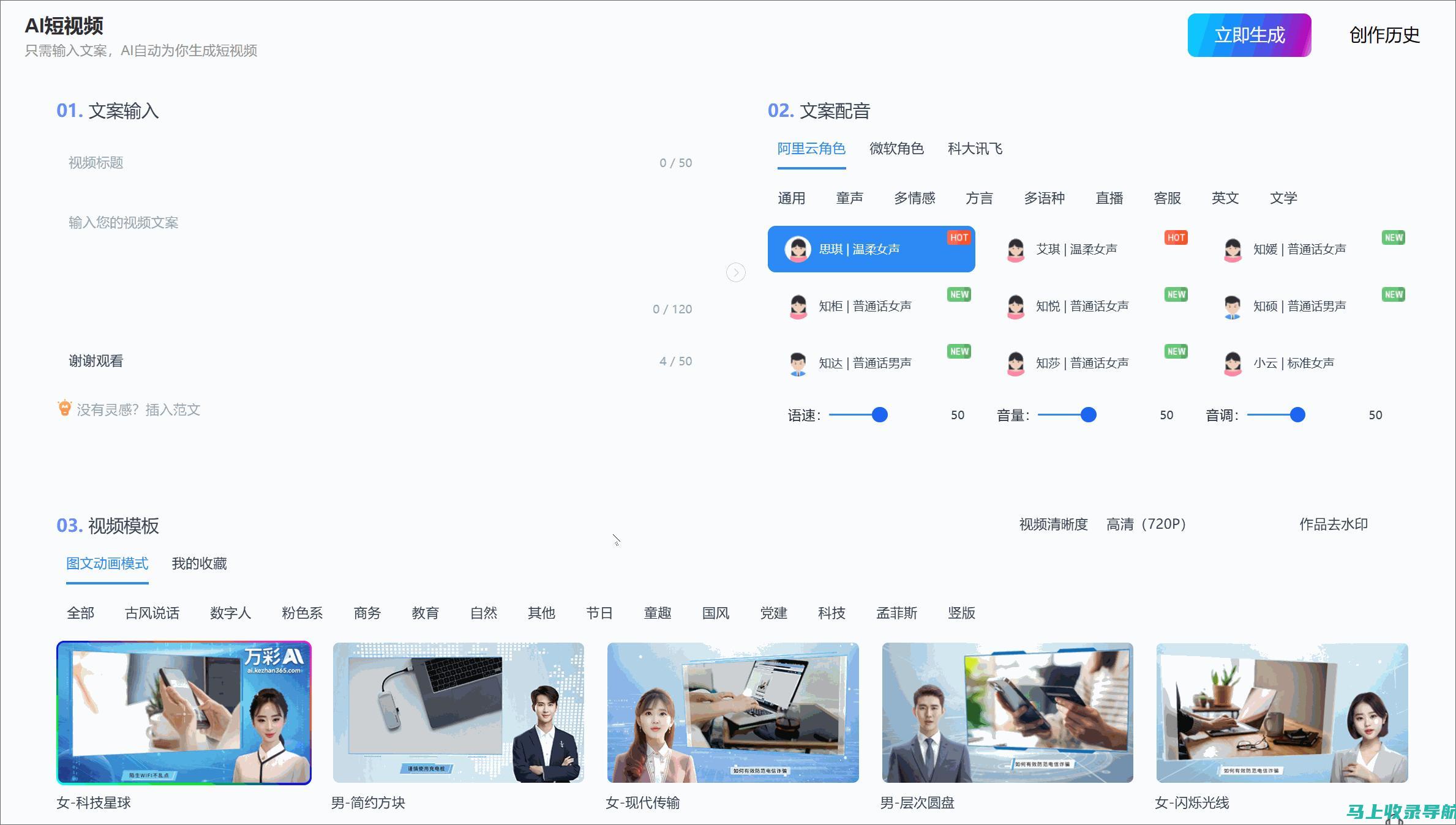Click the NEW badge on 知柜
The height and width of the screenshot is (825, 1456).
point(959,294)
